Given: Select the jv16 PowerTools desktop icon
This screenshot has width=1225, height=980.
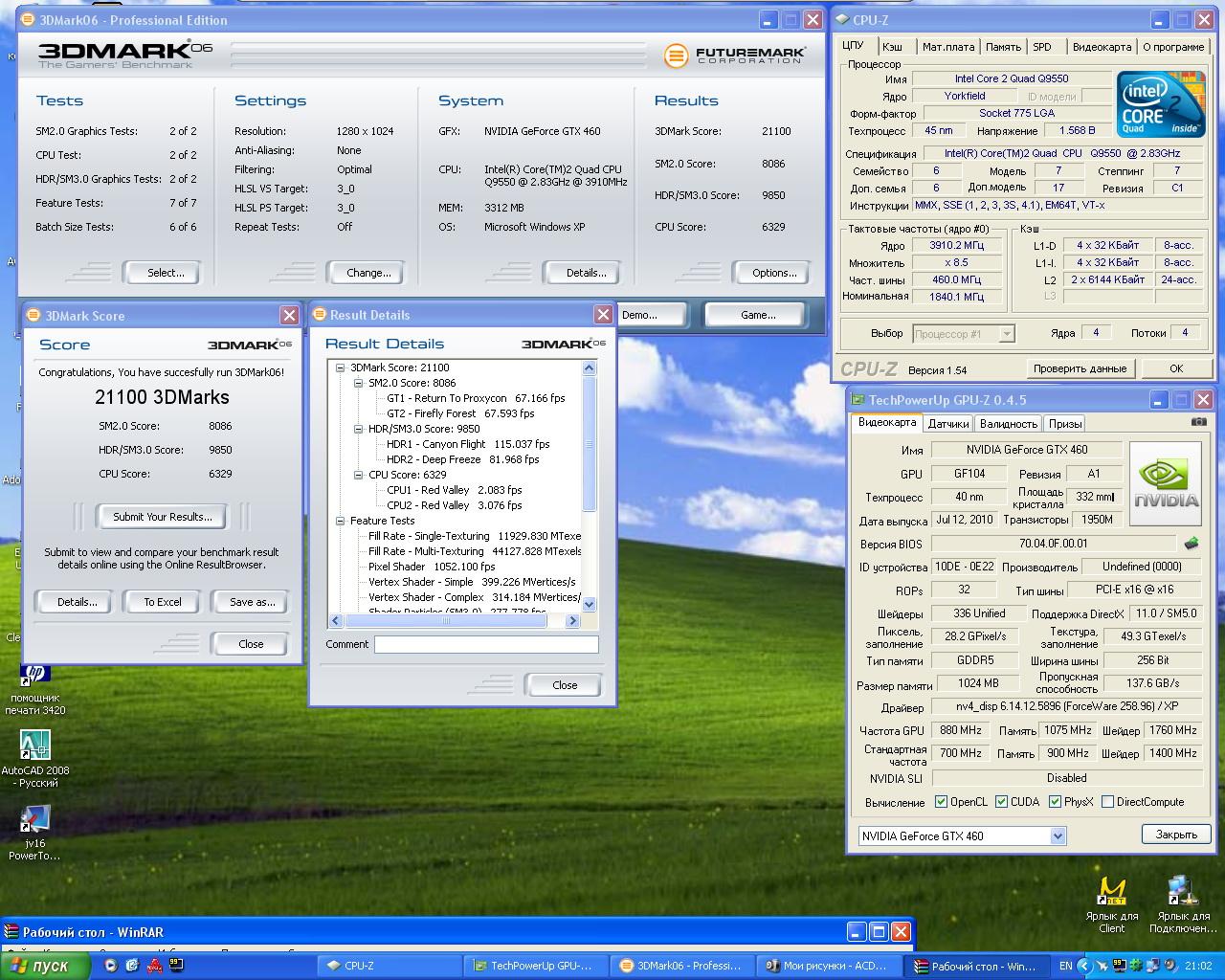Looking at the screenshot, I should click(35, 833).
